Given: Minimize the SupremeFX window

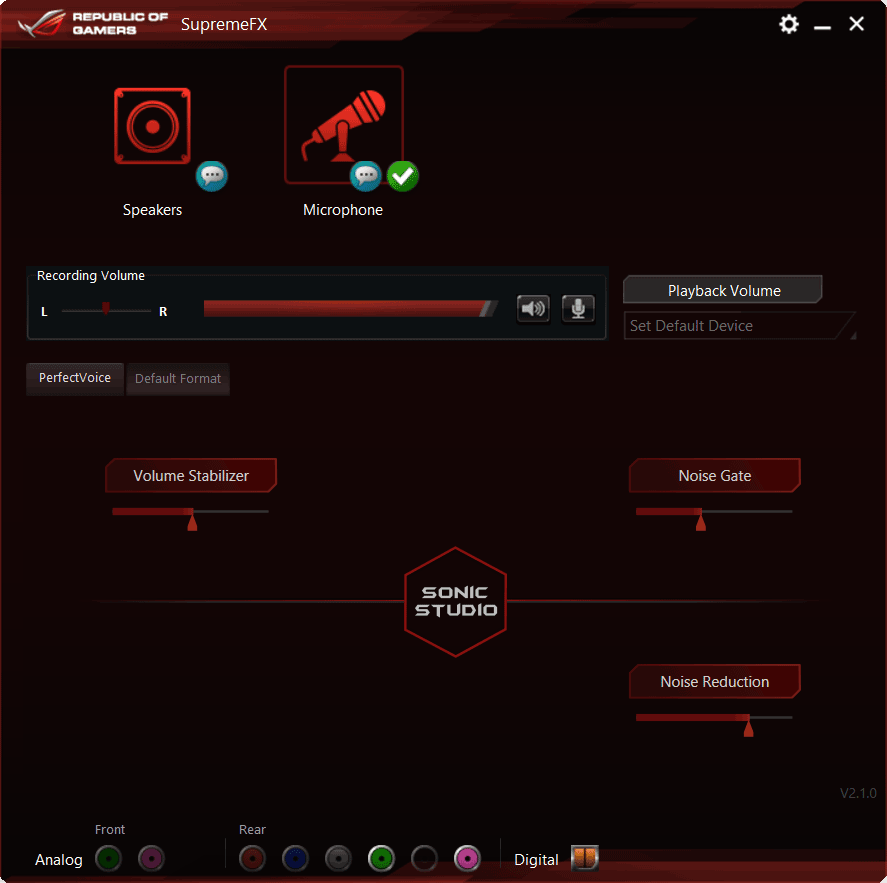Looking at the screenshot, I should coord(823,25).
